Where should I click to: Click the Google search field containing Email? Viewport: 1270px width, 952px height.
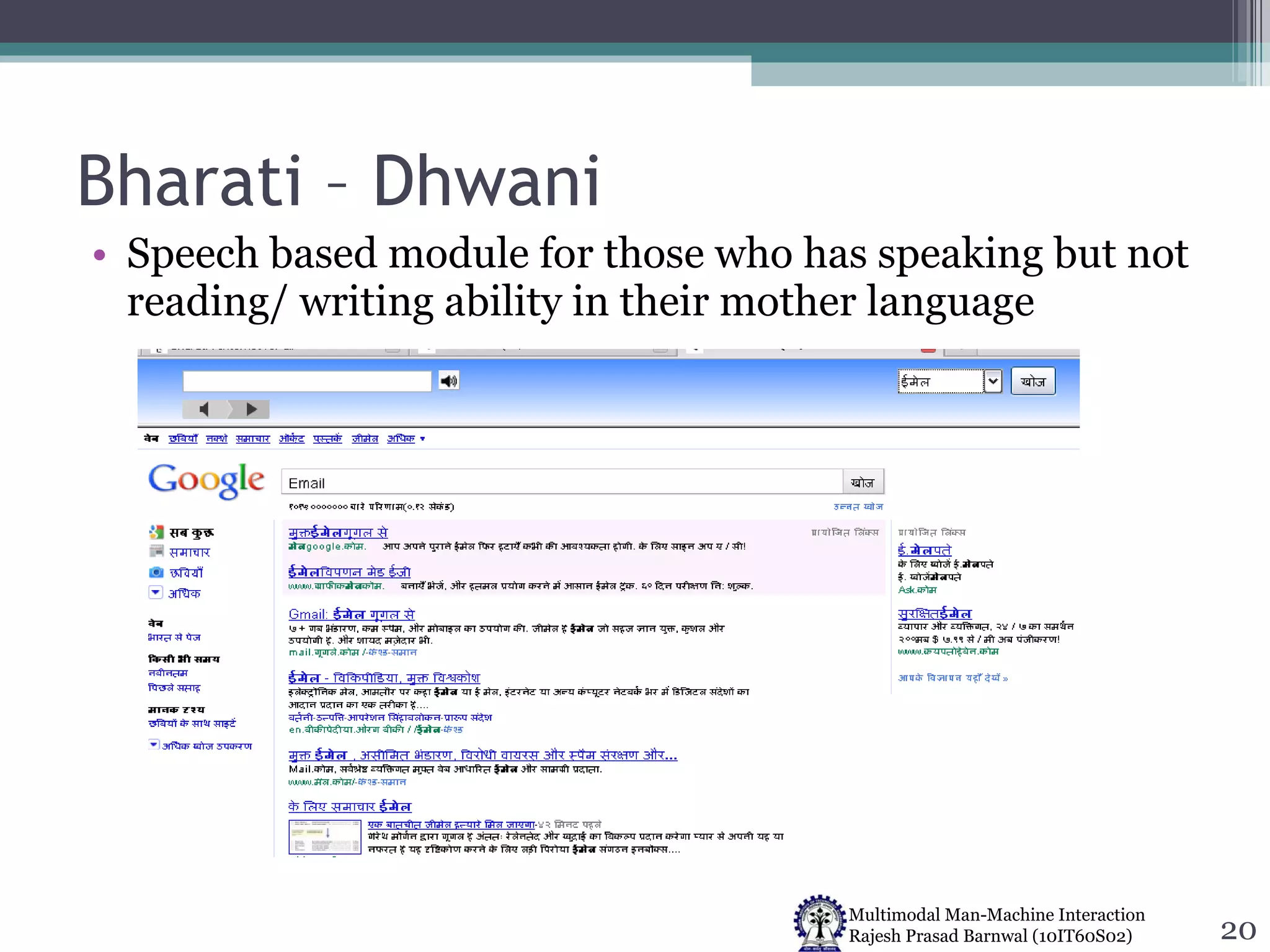pos(562,482)
